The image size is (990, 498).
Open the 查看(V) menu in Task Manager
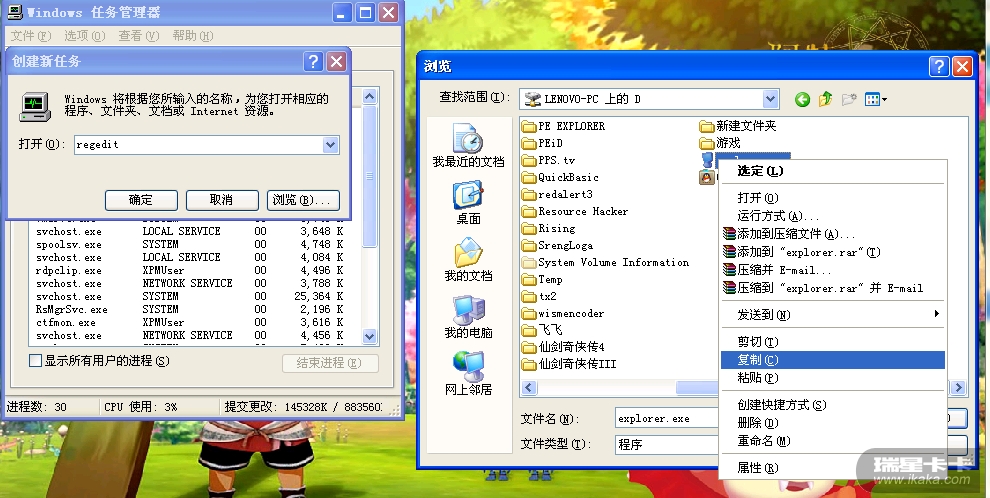(x=139, y=36)
